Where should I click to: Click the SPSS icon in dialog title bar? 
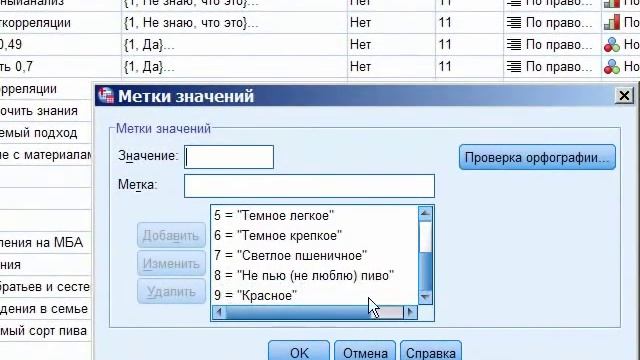click(x=106, y=96)
